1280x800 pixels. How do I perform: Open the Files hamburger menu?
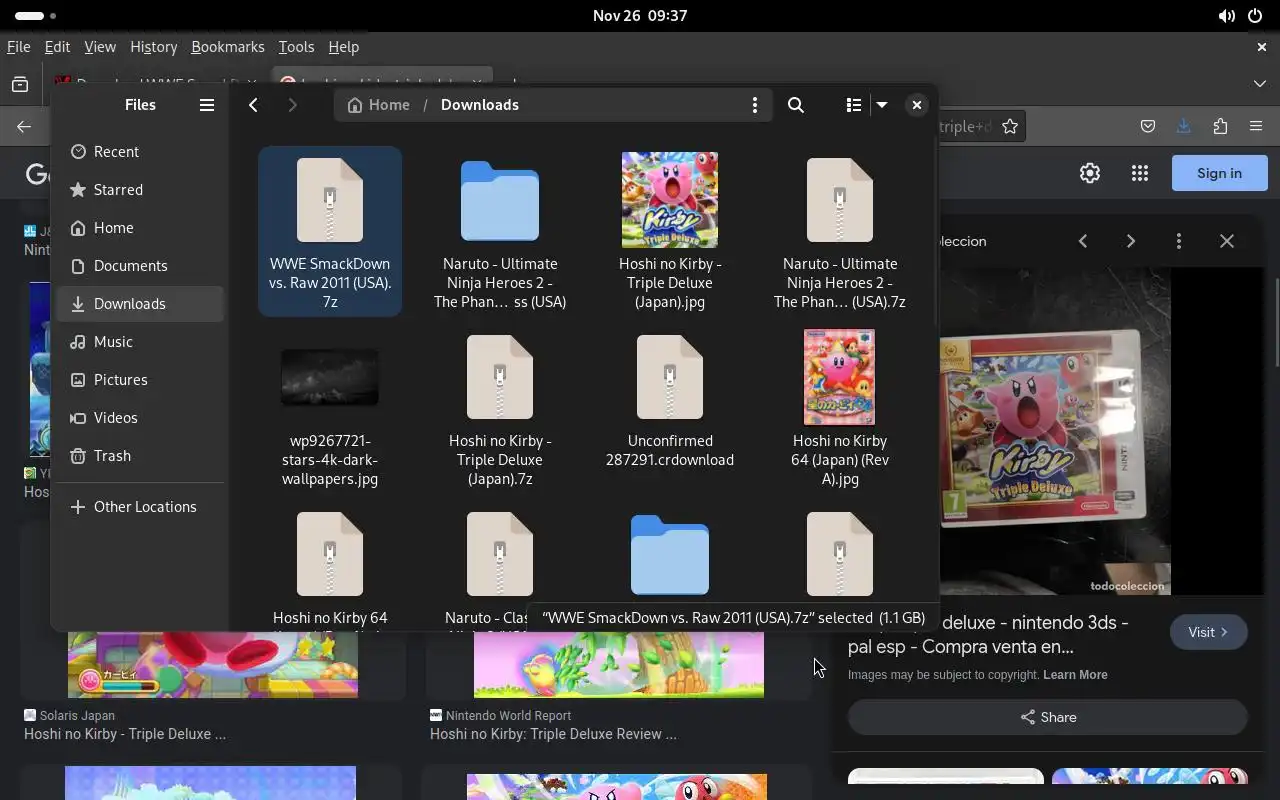pos(207,105)
